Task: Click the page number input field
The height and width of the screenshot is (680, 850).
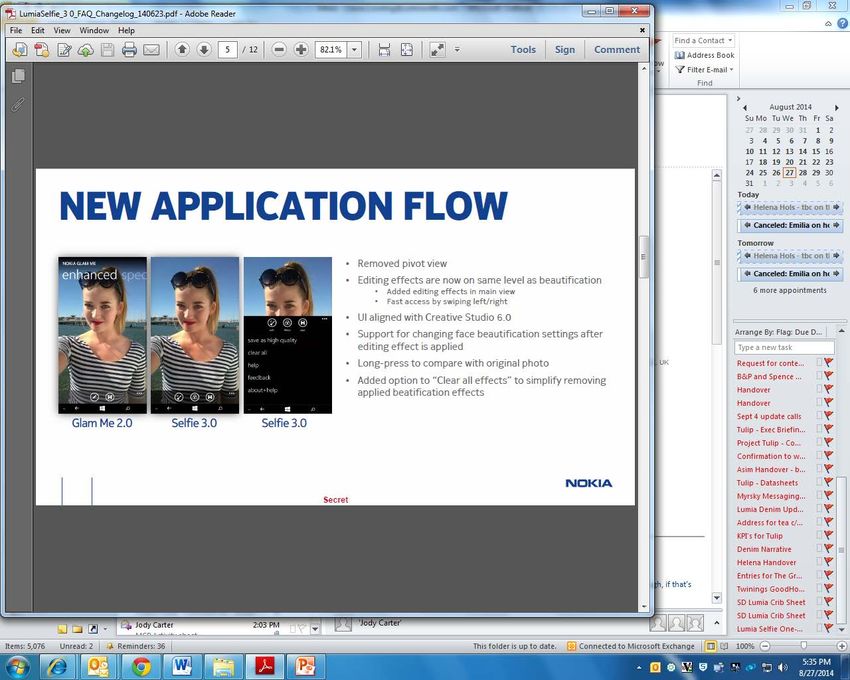Action: [x=228, y=50]
